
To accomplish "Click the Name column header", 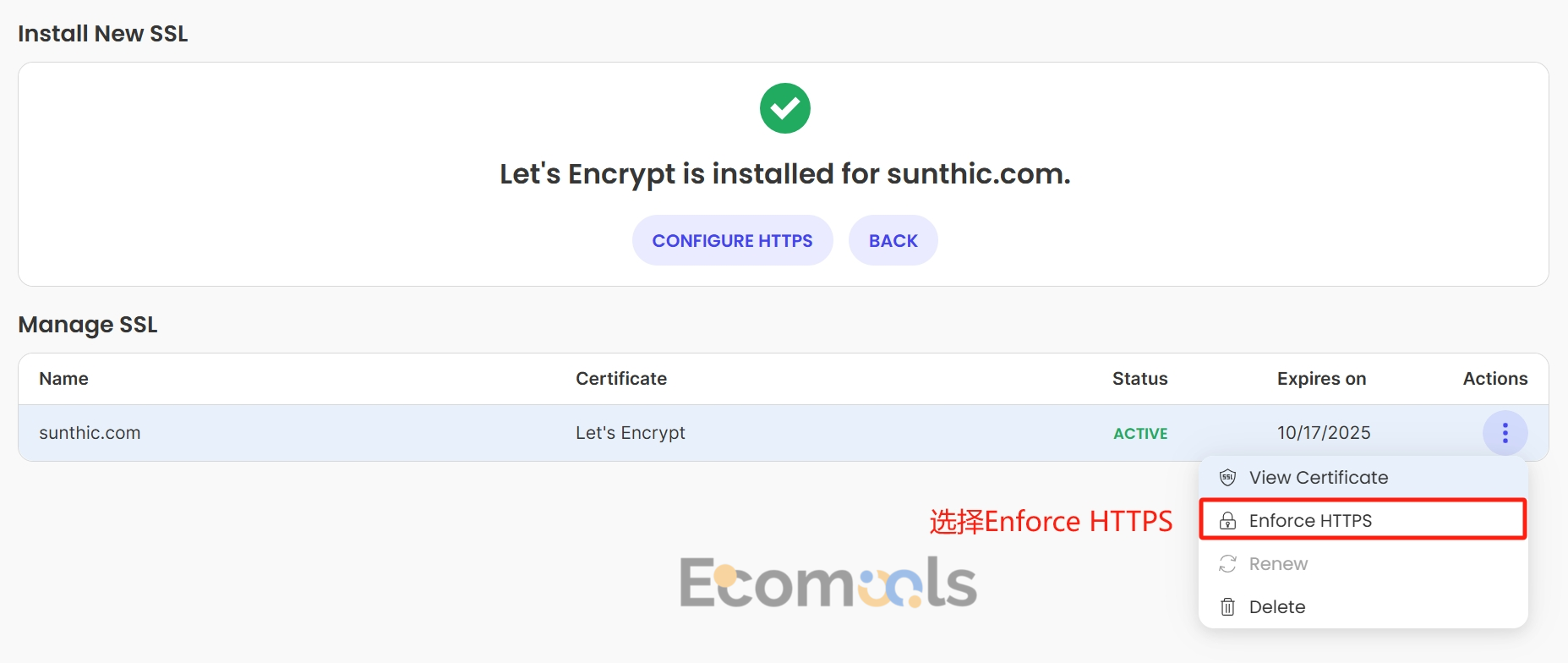I will pos(63,379).
